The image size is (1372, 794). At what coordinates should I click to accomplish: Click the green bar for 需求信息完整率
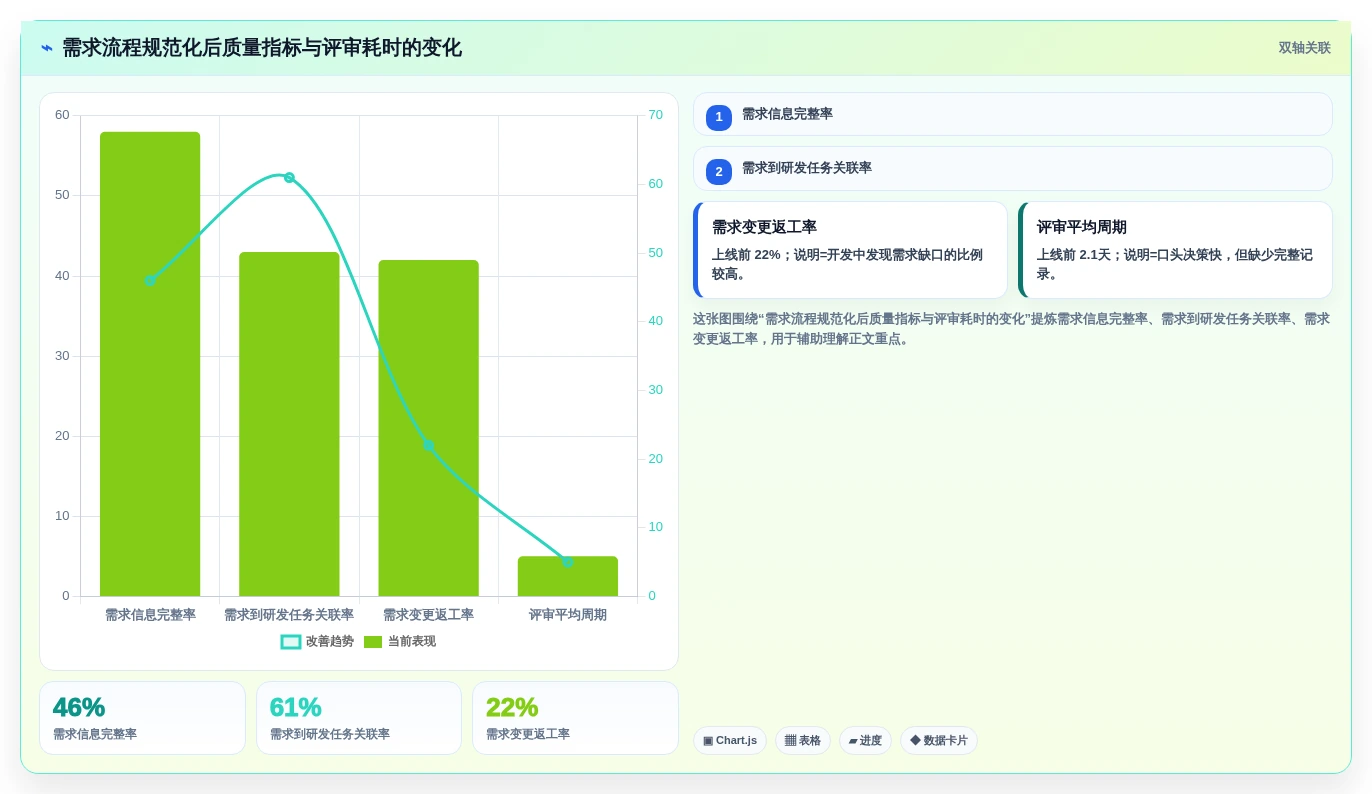click(x=150, y=364)
